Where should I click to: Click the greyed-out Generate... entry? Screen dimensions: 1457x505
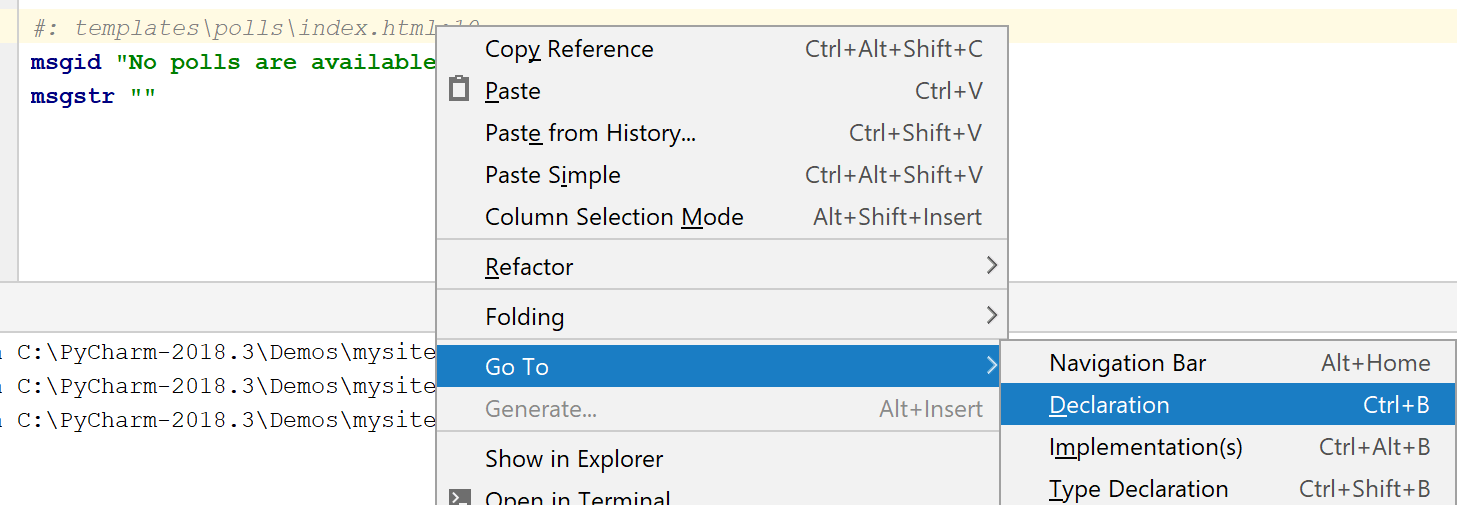coord(541,409)
